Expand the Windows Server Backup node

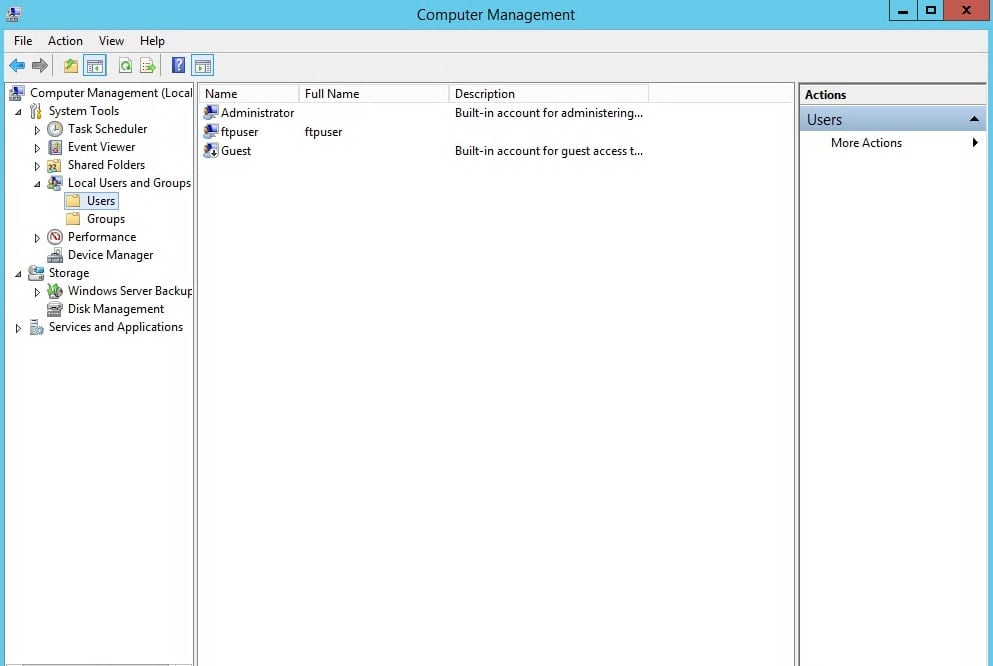pyautogui.click(x=37, y=292)
